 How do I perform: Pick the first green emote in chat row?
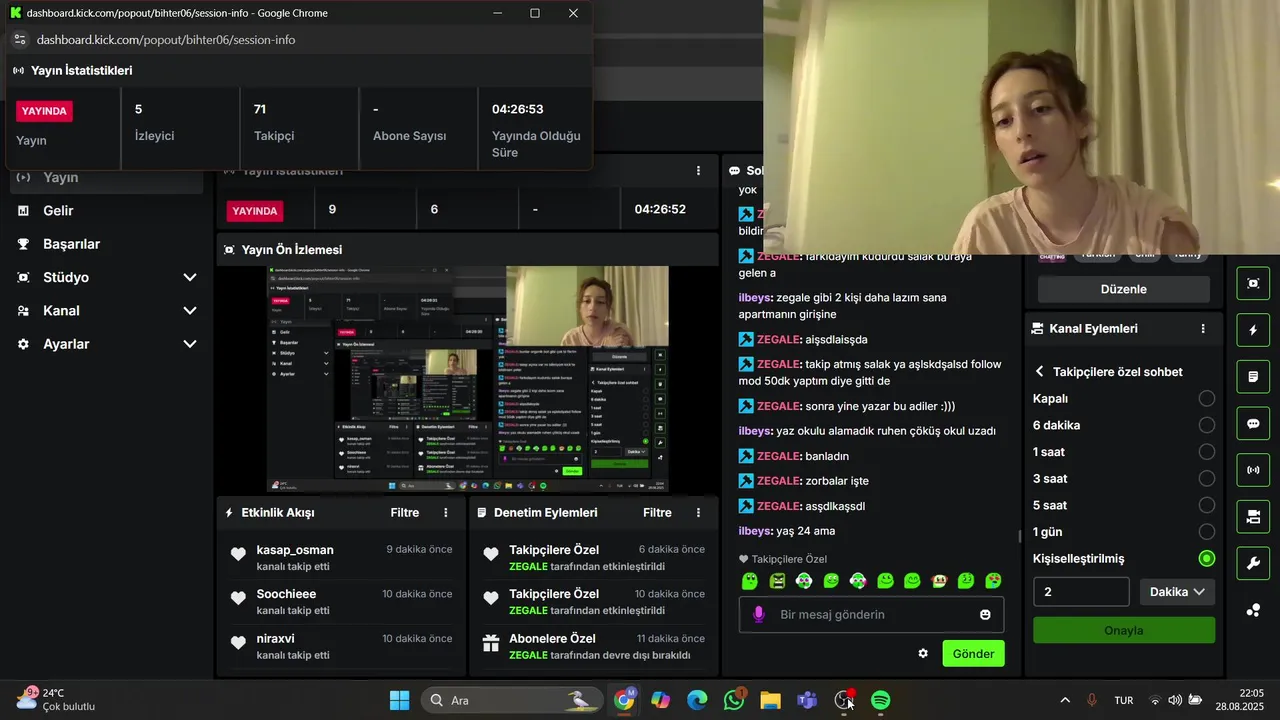750,581
